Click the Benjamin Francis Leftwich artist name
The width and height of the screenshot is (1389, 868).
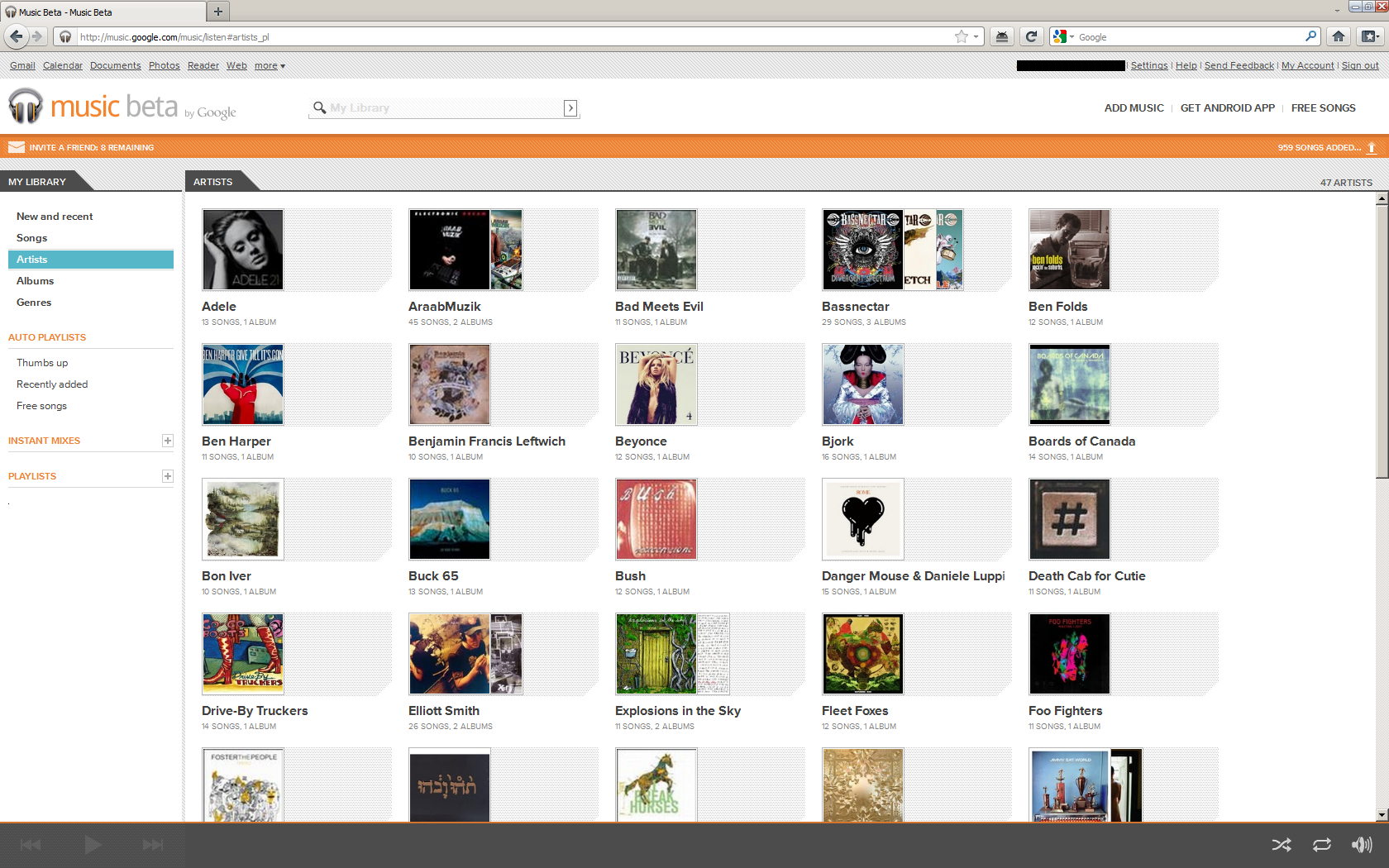point(487,441)
